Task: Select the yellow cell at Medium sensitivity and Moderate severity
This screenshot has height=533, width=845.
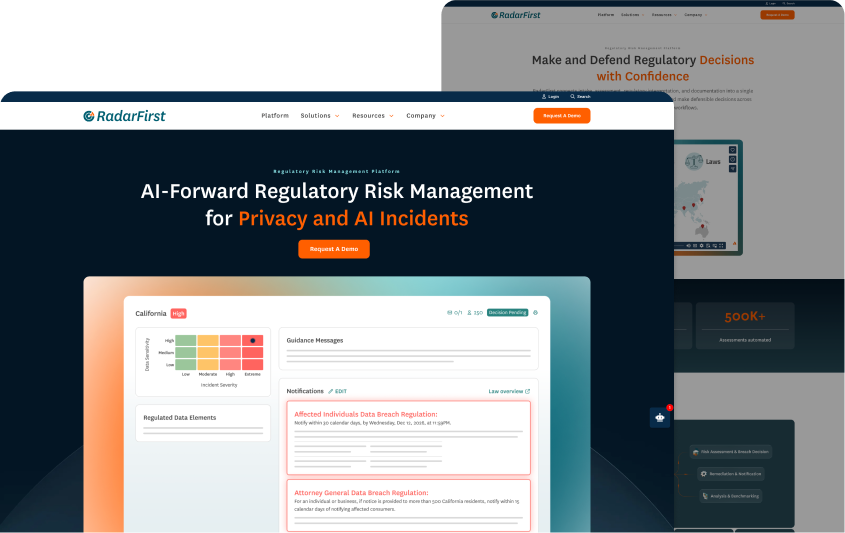Action: 208,352
